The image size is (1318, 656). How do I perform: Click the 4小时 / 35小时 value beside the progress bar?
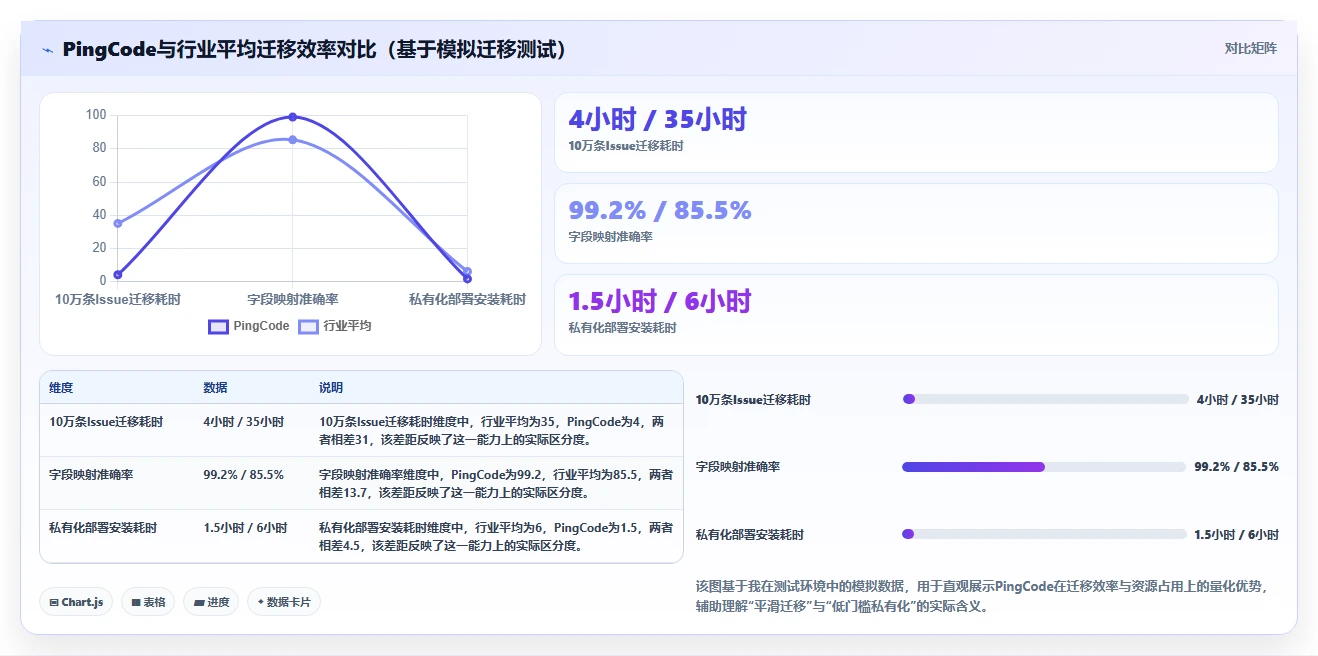pyautogui.click(x=1237, y=400)
